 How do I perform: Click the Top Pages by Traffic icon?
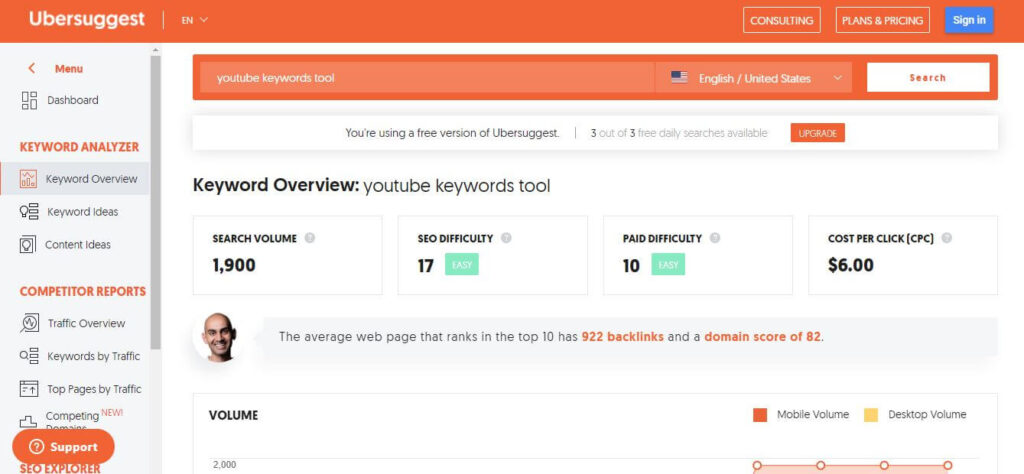[29, 389]
